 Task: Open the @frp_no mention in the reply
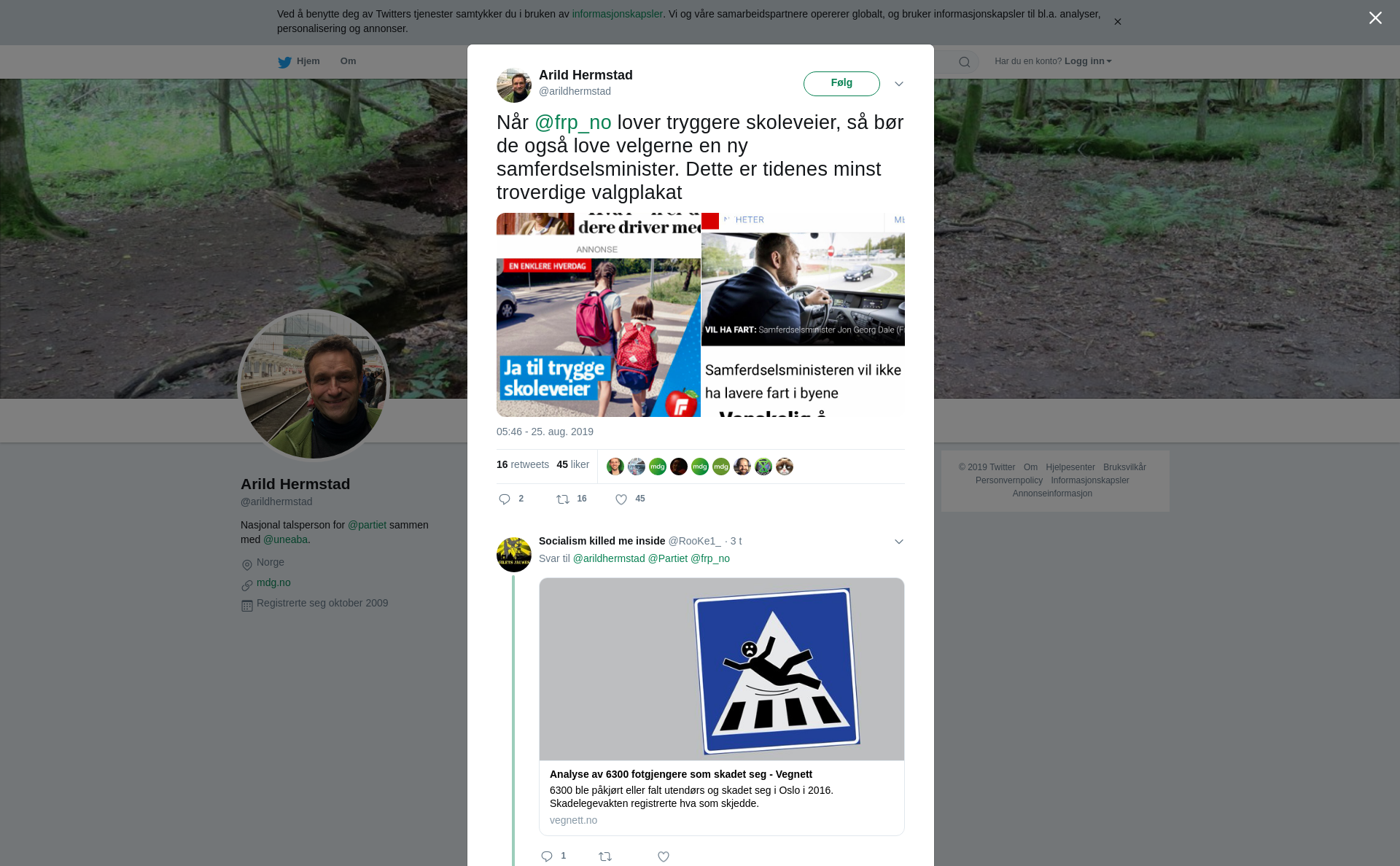(710, 558)
